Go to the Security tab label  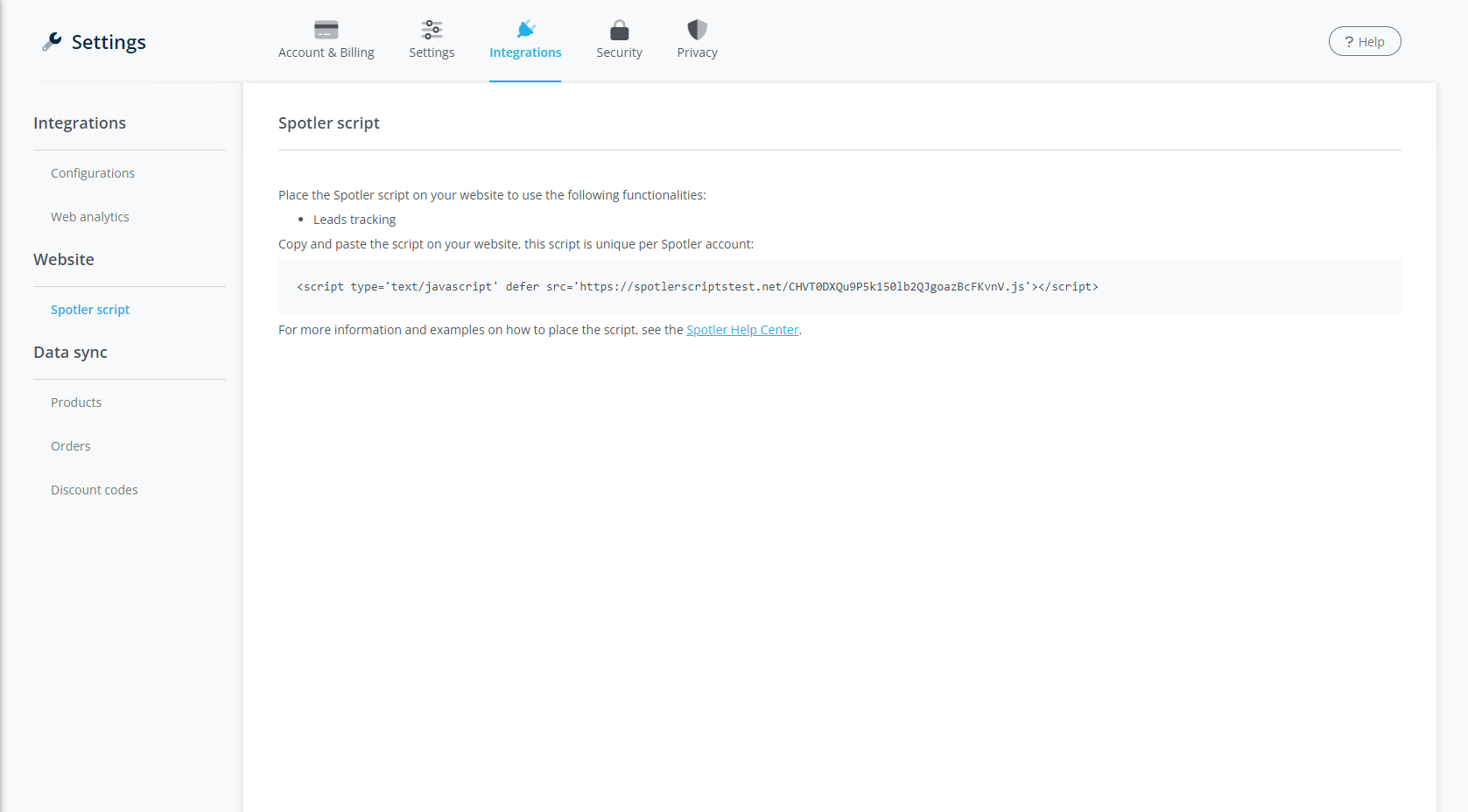(x=620, y=52)
